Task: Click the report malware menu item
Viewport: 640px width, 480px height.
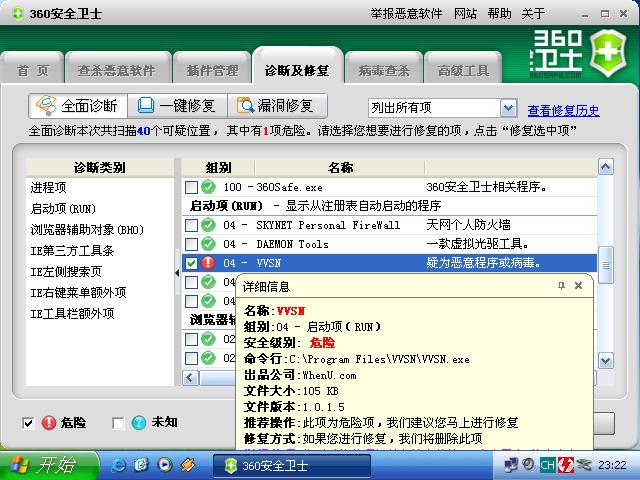Action: [x=406, y=13]
